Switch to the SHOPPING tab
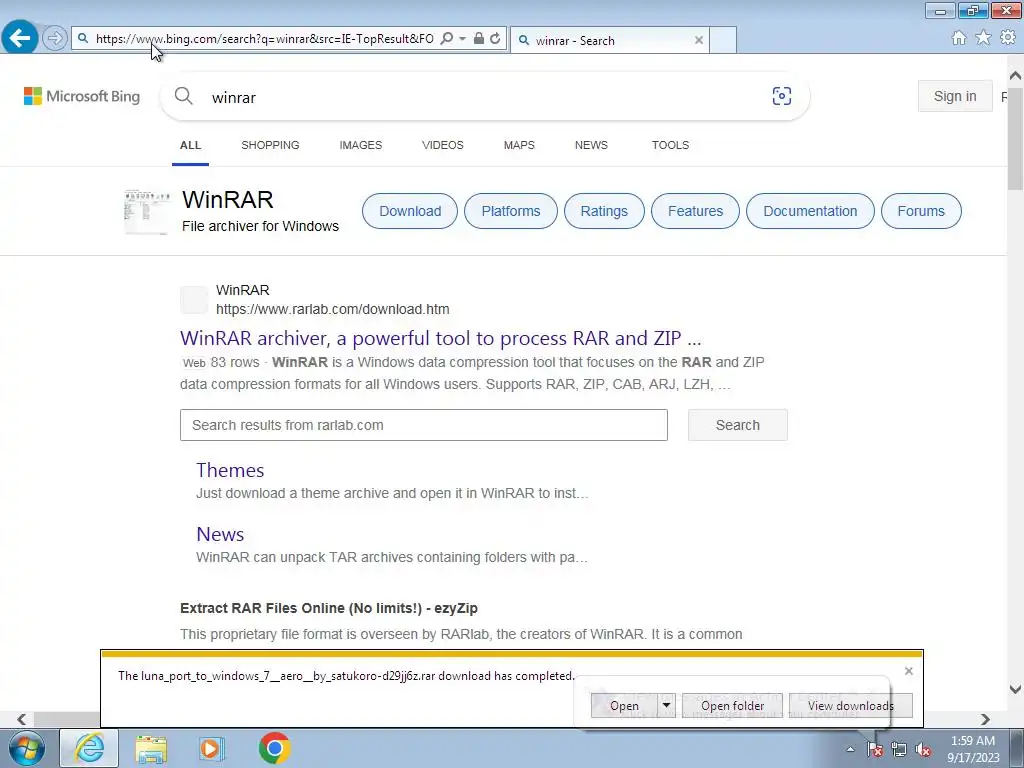The height and width of the screenshot is (768, 1024). 270,145
